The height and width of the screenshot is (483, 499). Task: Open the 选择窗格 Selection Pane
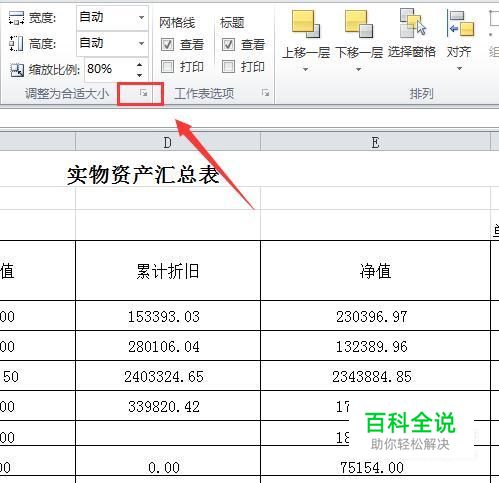[412, 33]
